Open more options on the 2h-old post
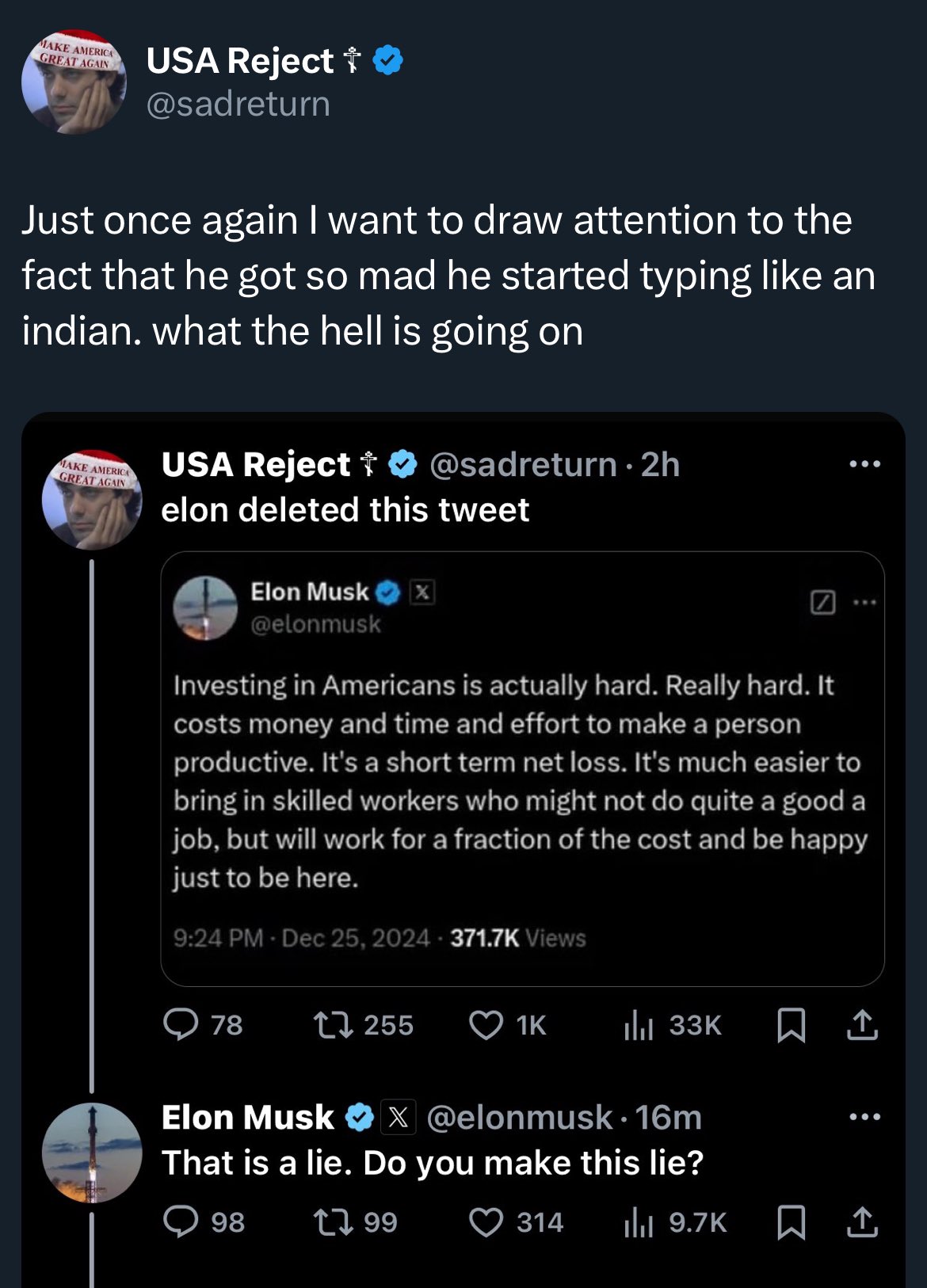927x1288 pixels. coord(864,464)
